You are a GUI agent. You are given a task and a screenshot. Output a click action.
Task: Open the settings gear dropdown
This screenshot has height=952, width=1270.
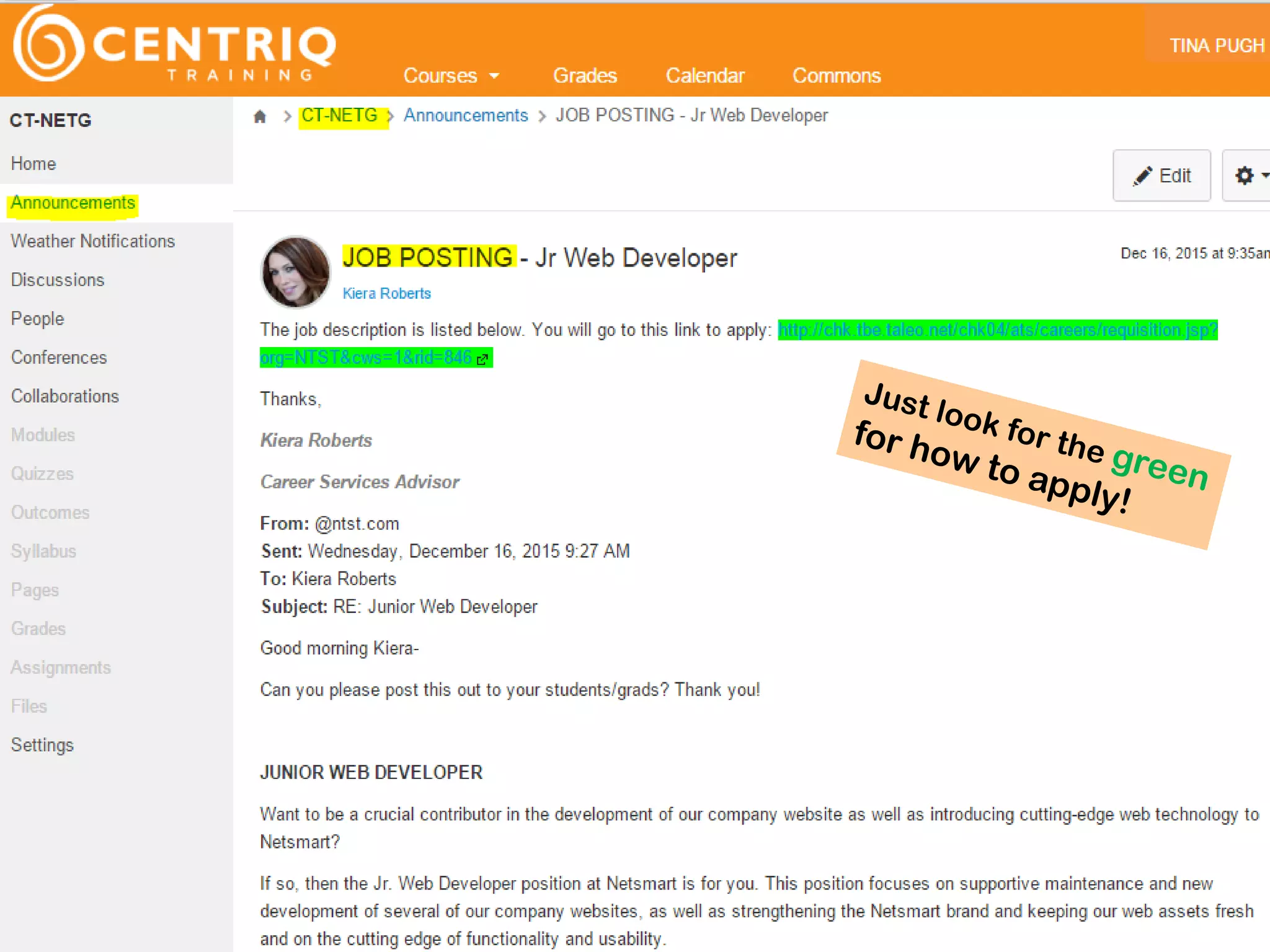pos(1246,175)
